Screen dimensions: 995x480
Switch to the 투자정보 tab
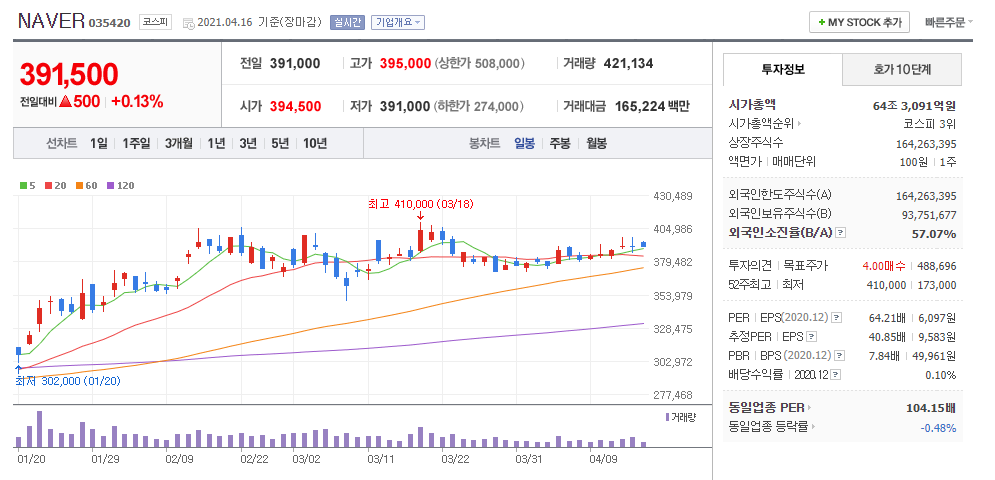(783, 69)
